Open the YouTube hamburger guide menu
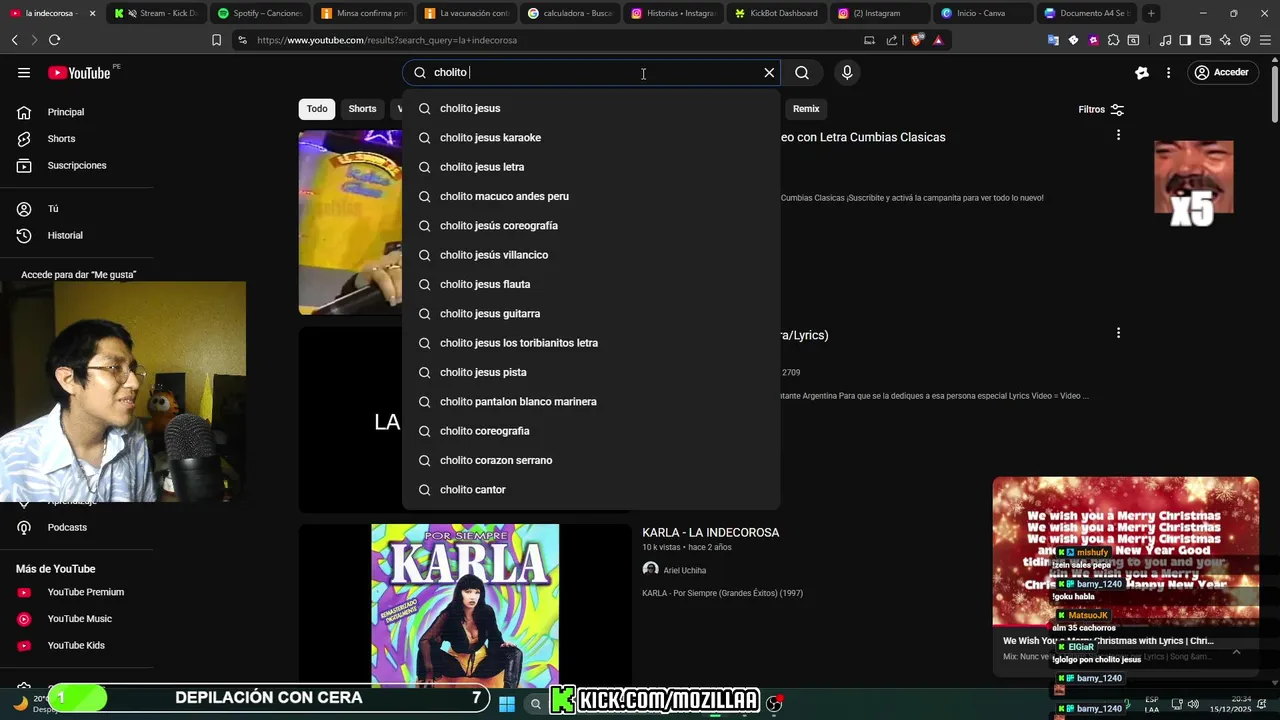Viewport: 1280px width, 720px height. click(24, 73)
